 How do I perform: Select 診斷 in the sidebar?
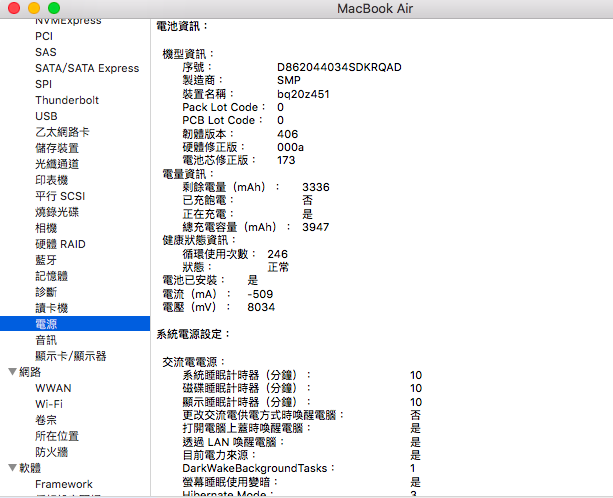46,292
